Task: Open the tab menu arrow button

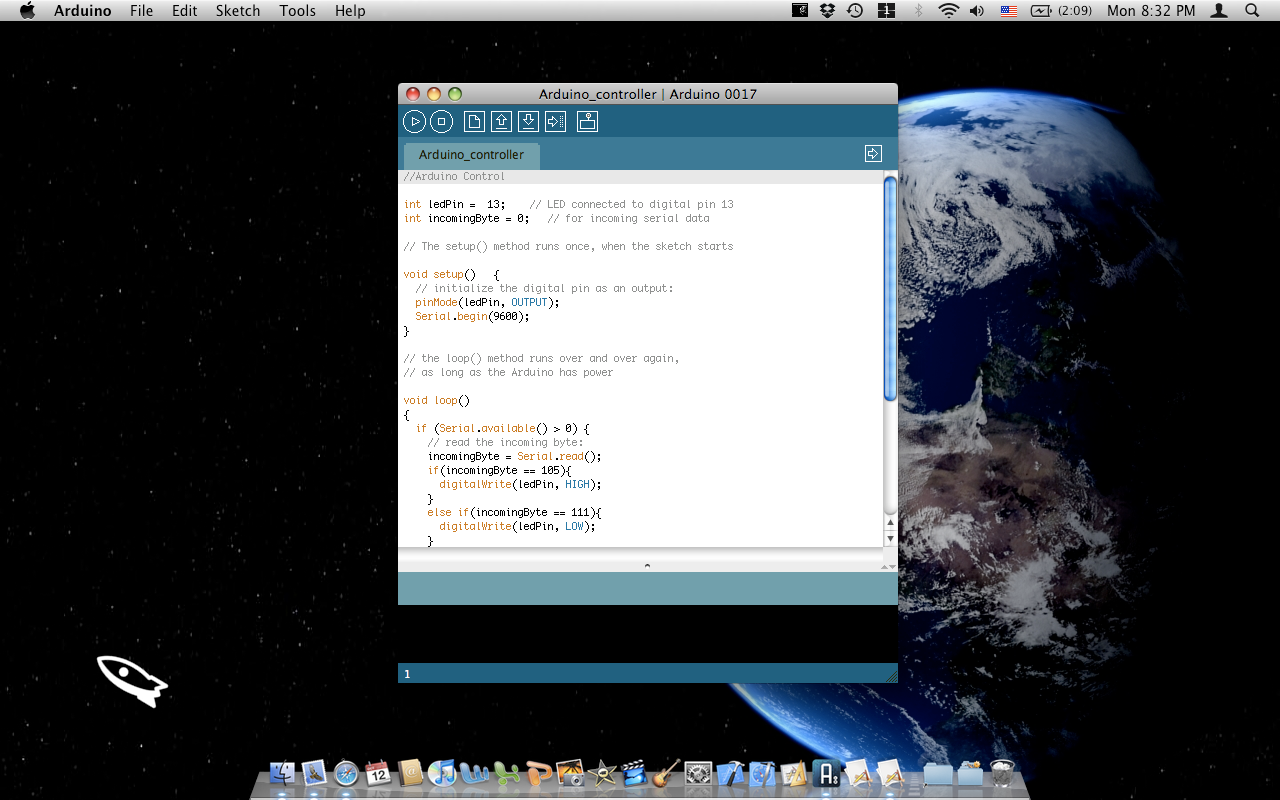Action: click(x=873, y=153)
